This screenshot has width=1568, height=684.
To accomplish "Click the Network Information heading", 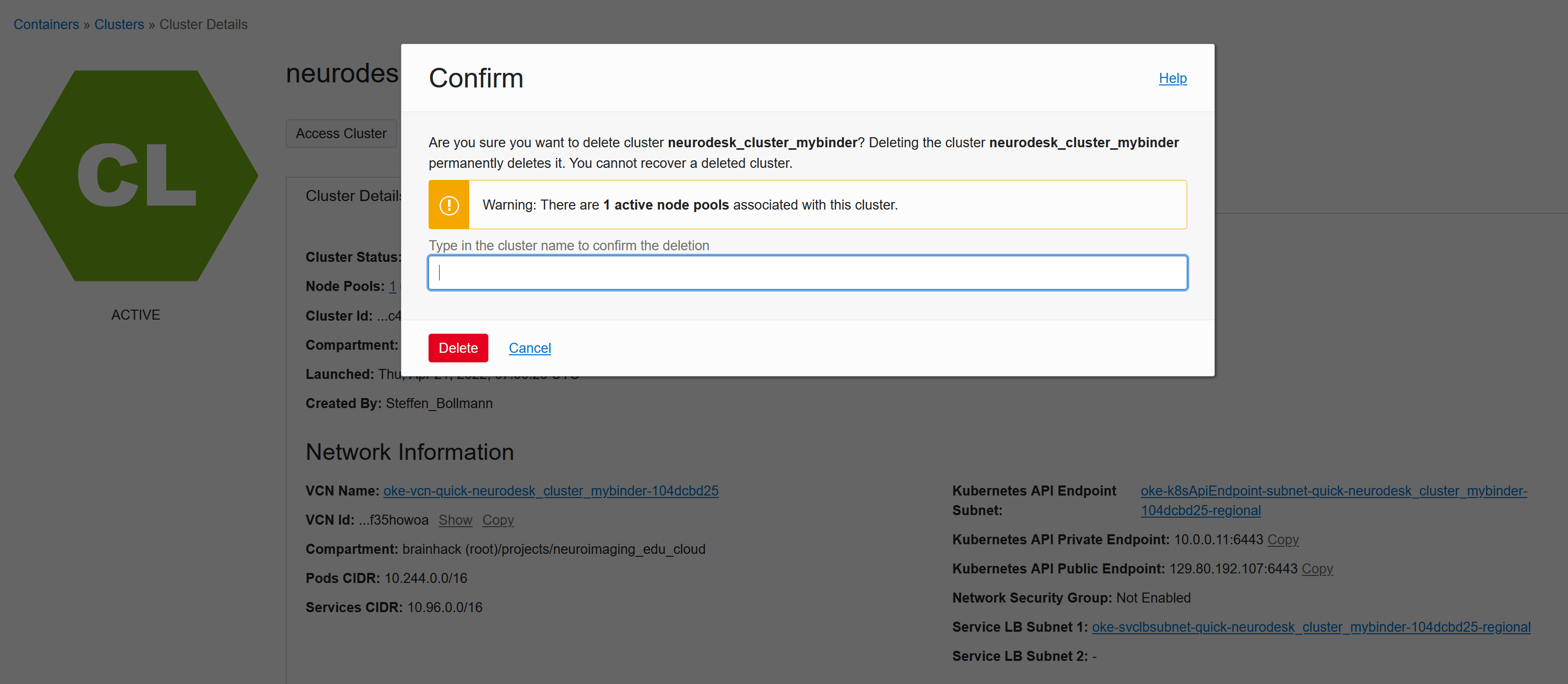I will tap(409, 452).
